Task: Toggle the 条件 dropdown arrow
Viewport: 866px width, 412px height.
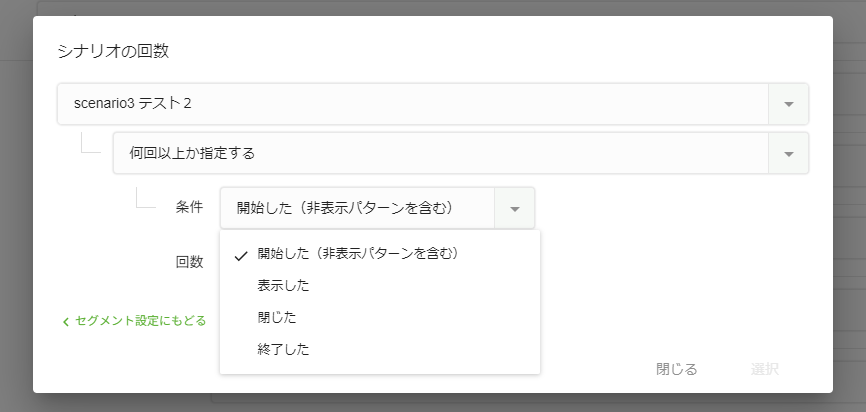Action: [515, 208]
